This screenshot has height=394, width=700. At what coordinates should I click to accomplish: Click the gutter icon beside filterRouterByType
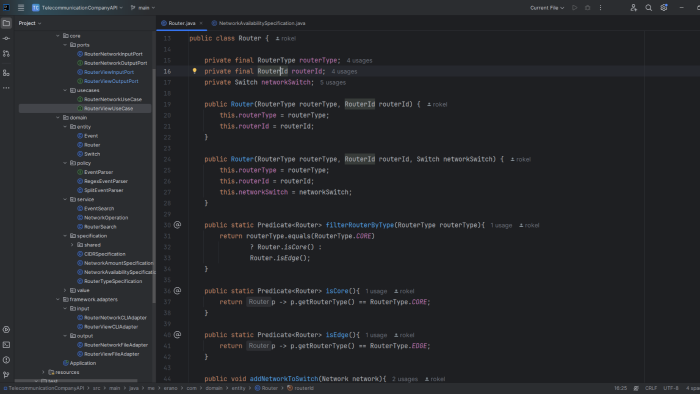click(x=177, y=225)
